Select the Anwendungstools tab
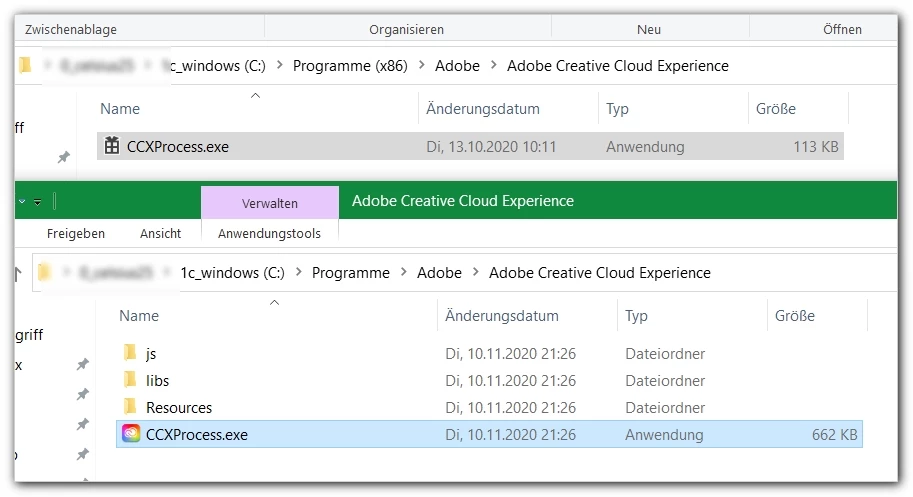This screenshot has height=497, width=913. (x=269, y=233)
